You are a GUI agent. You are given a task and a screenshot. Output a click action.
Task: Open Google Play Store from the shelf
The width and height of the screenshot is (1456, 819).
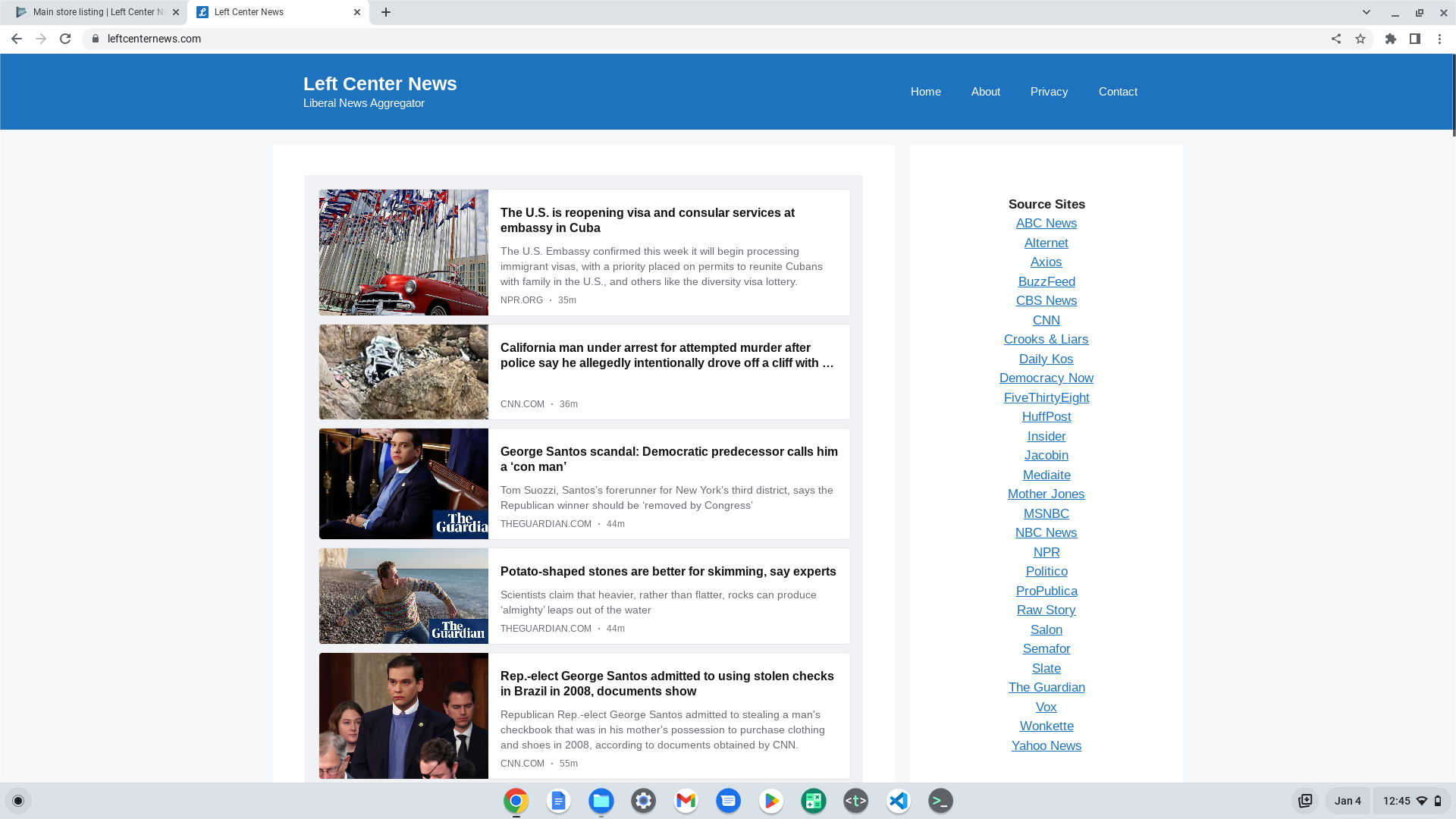coord(770,801)
